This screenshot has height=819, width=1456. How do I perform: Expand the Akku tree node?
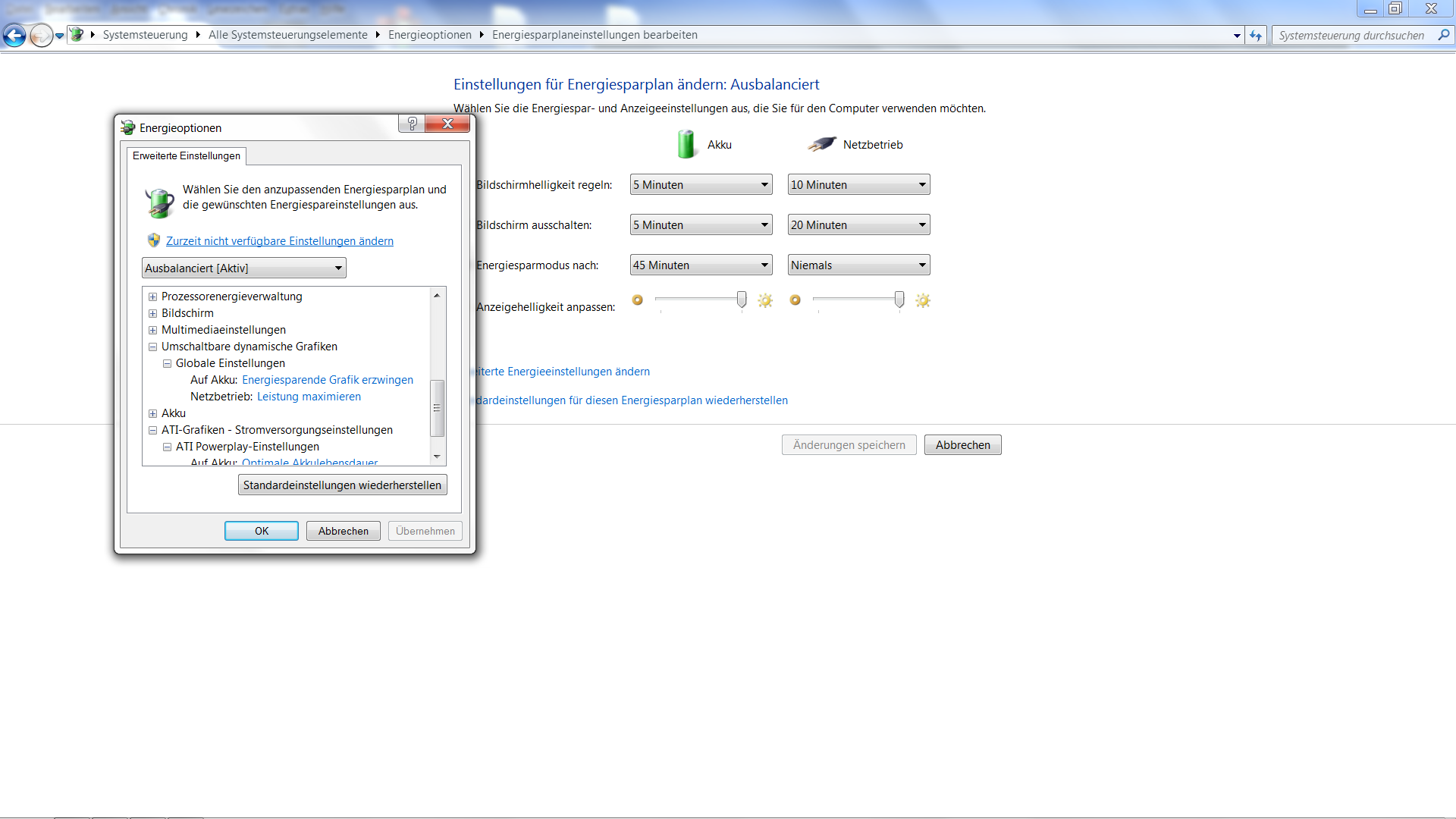point(152,413)
